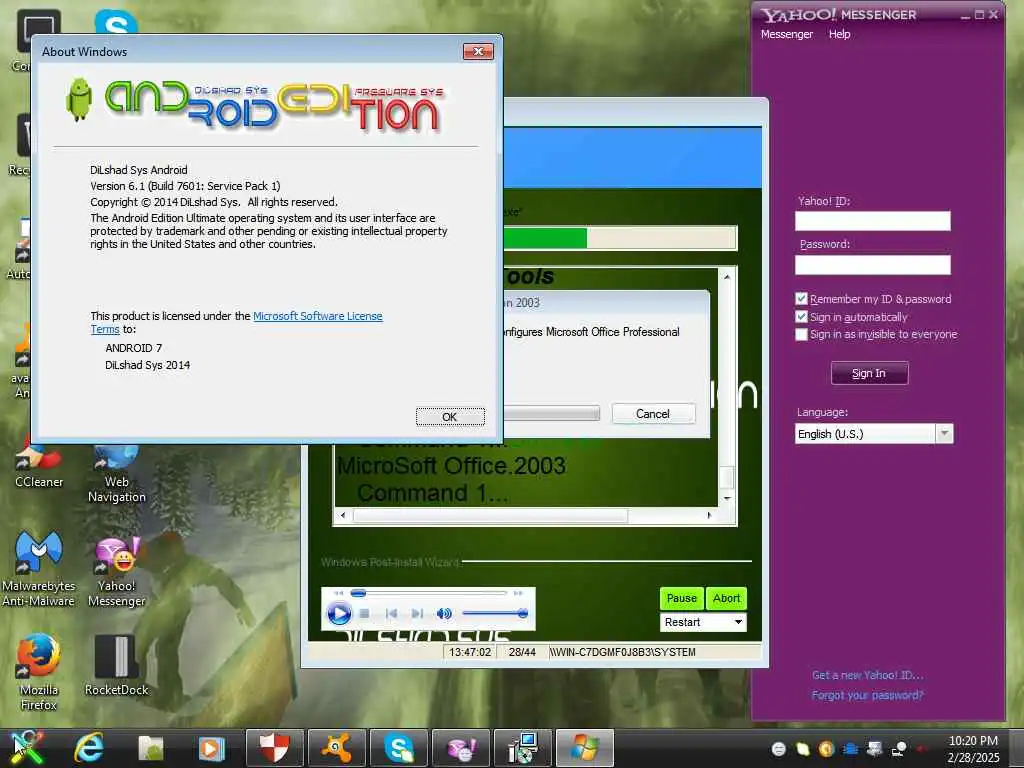Viewport: 1024px width, 768px height.
Task: Switch to Yahoo Messenger via the taskbar
Action: click(x=460, y=748)
